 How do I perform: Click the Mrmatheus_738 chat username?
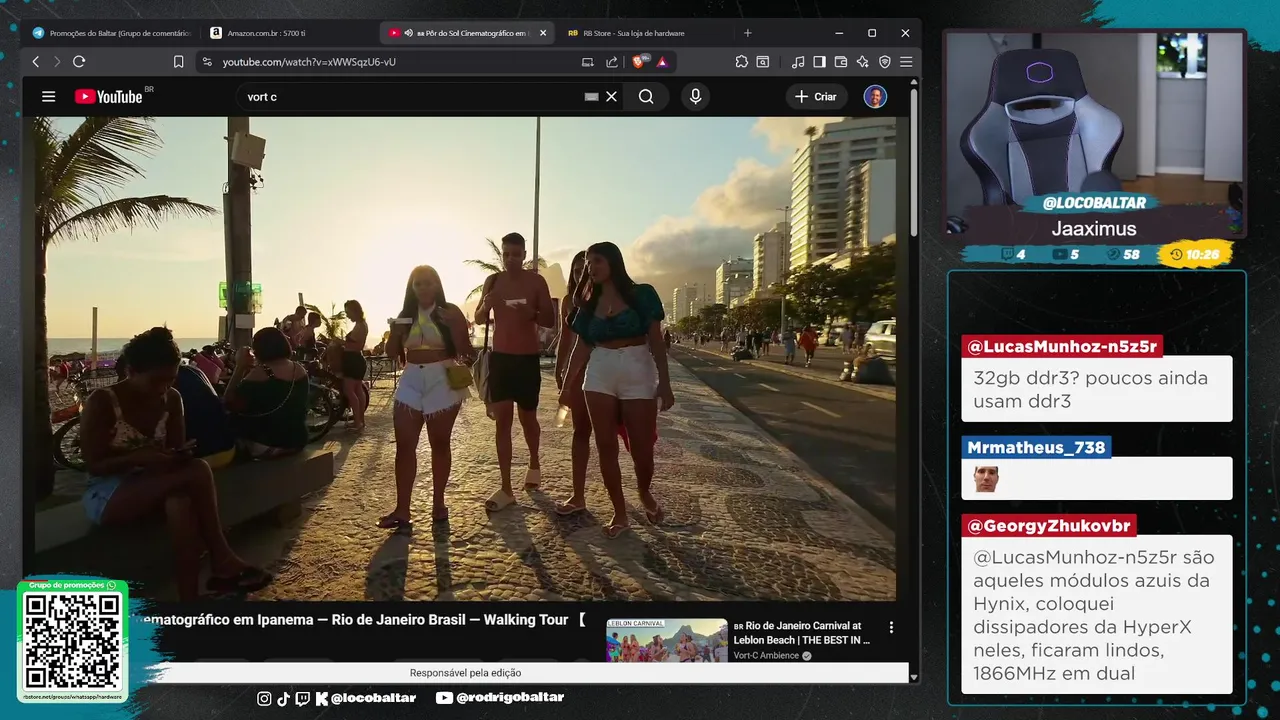[1037, 447]
